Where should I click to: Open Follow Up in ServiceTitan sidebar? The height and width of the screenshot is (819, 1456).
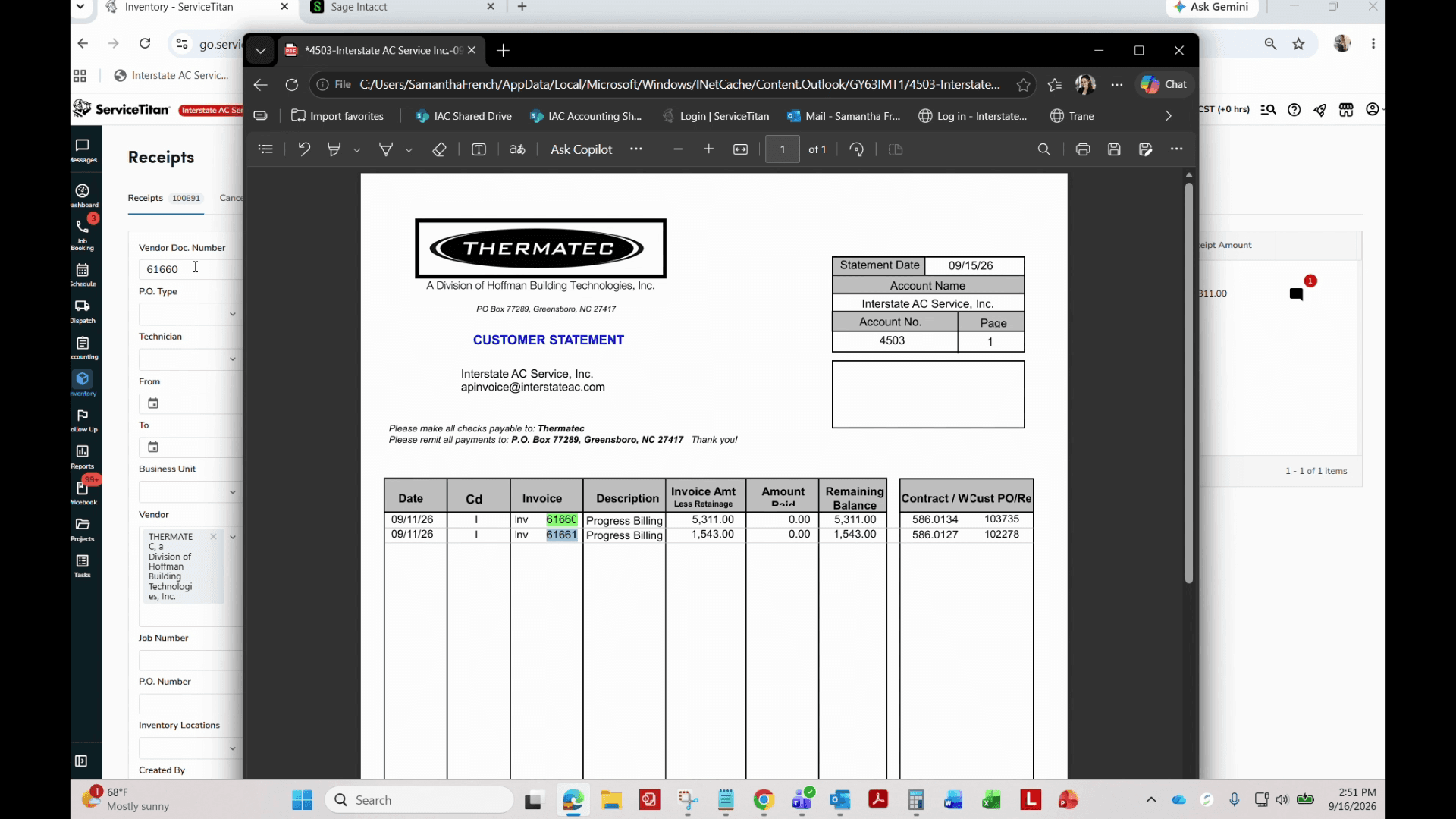coord(83,419)
